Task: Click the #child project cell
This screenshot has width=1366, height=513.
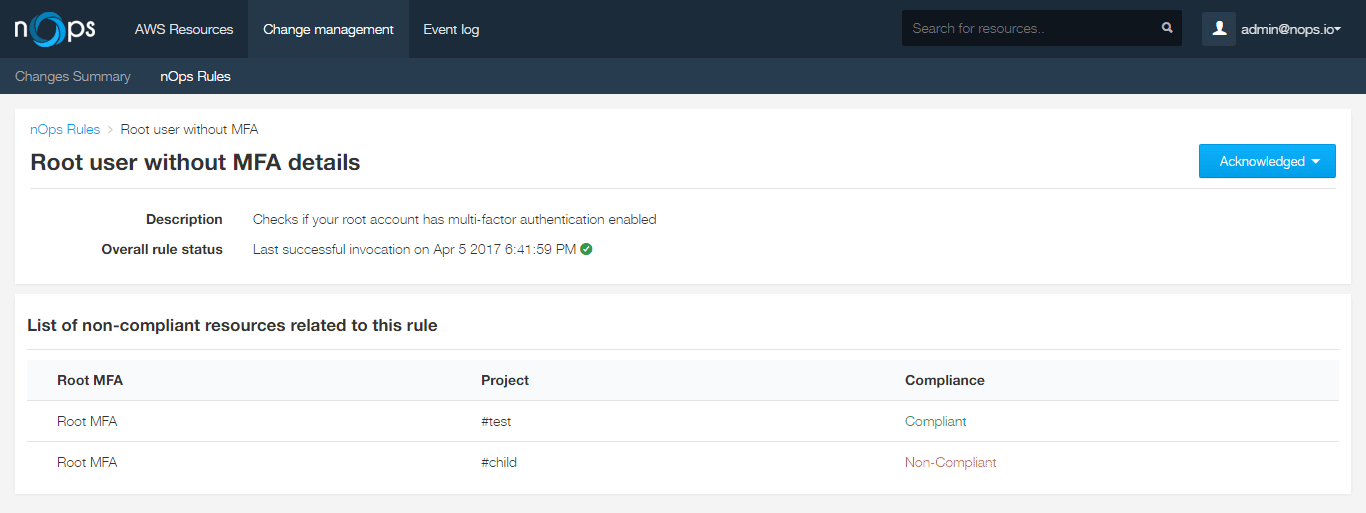Action: 499,462
